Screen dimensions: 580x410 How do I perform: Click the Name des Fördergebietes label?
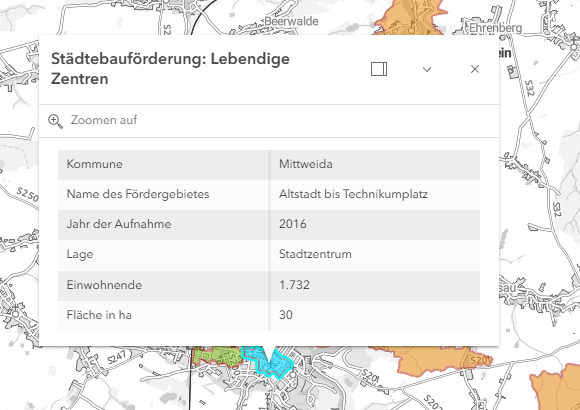(x=138, y=194)
